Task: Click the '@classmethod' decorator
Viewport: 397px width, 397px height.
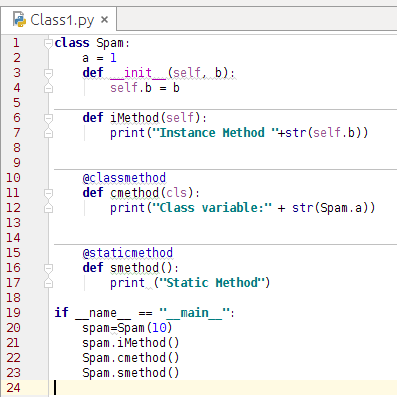Action: (124, 178)
